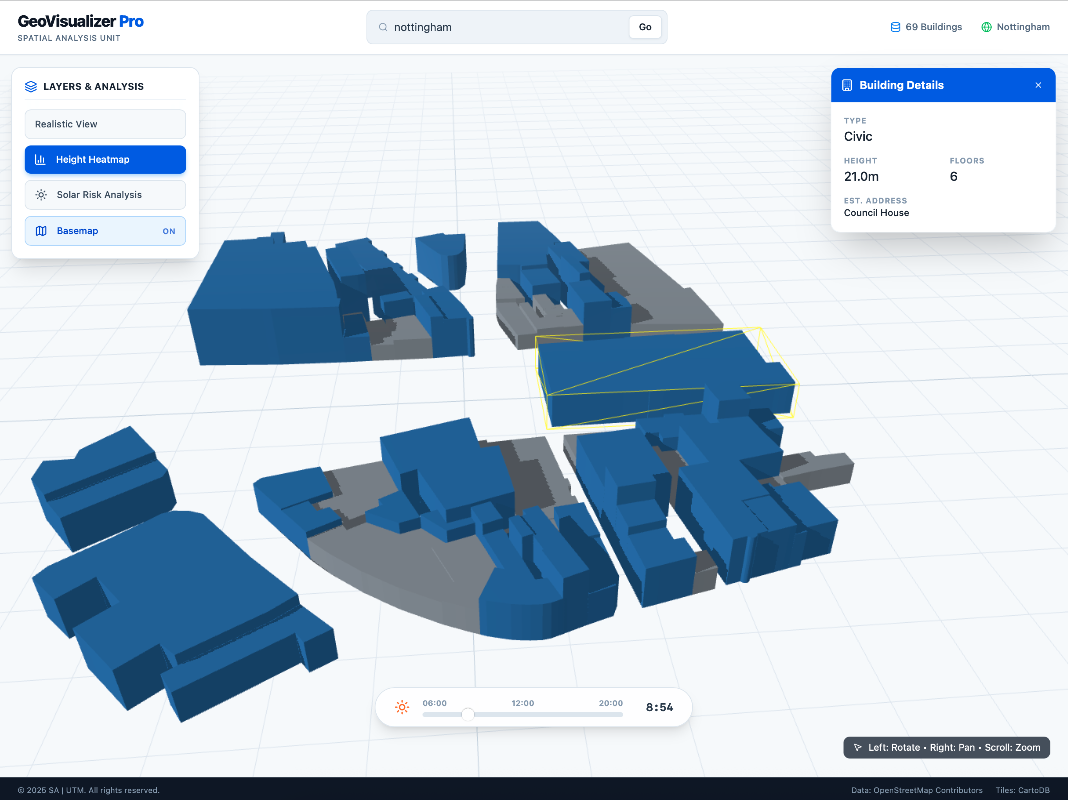Click the globe icon beside Nottingham
1068x800 pixels.
click(986, 27)
